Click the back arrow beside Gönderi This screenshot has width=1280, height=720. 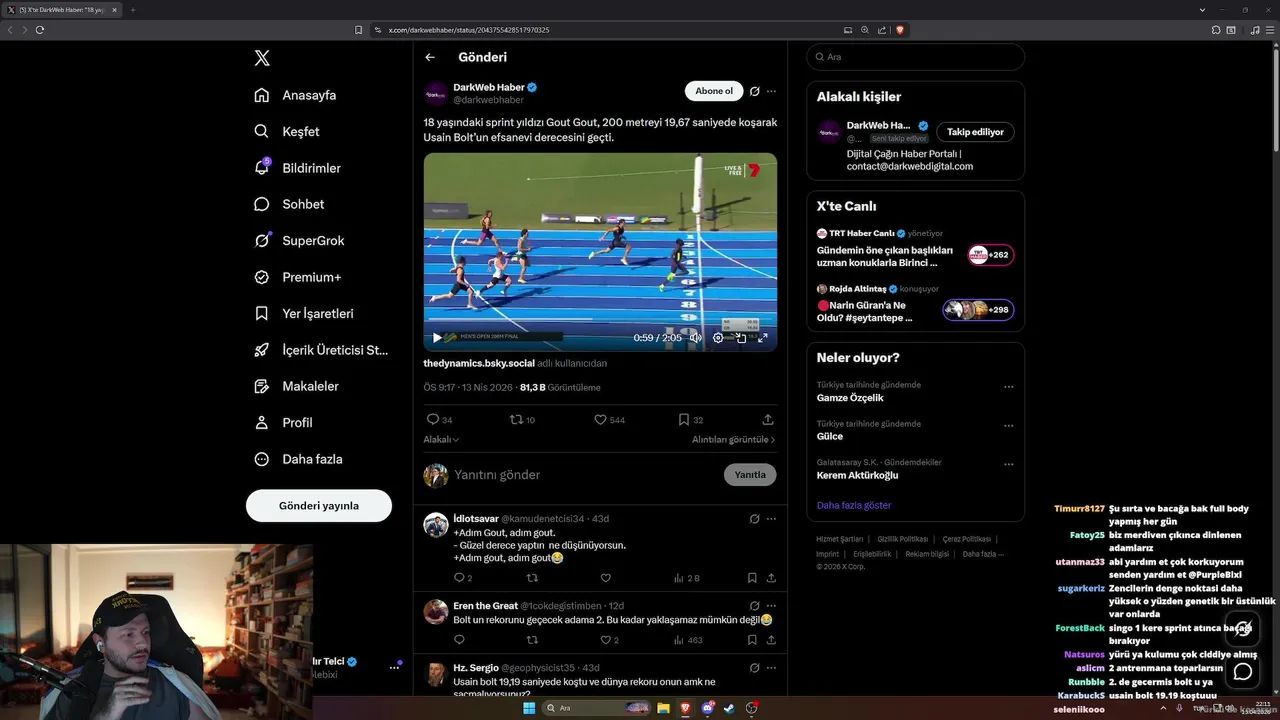coord(430,57)
